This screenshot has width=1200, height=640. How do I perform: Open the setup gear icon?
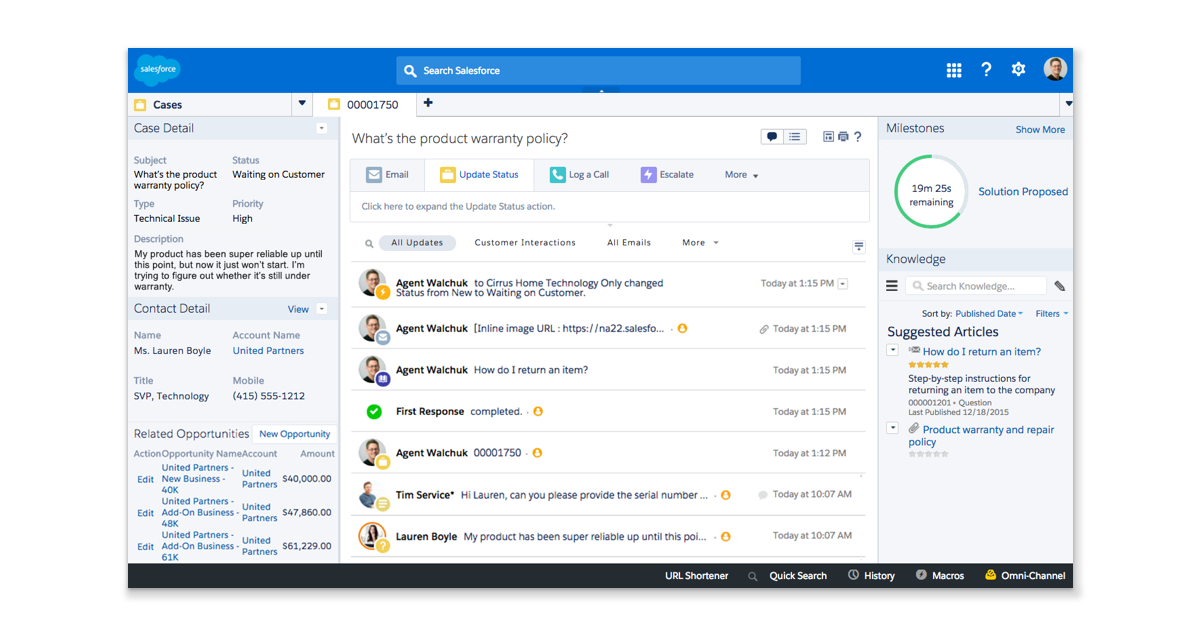1018,70
